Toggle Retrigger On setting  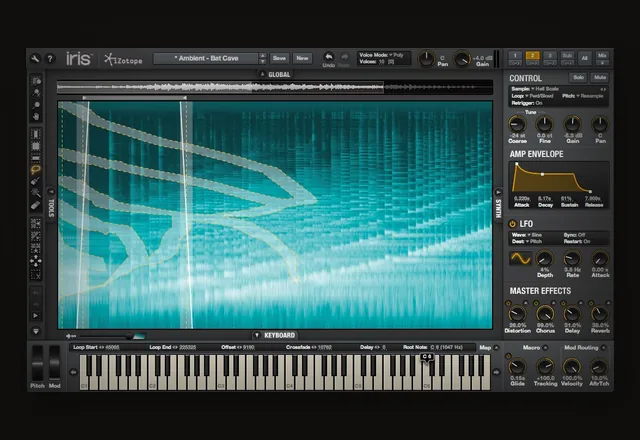tap(527, 103)
